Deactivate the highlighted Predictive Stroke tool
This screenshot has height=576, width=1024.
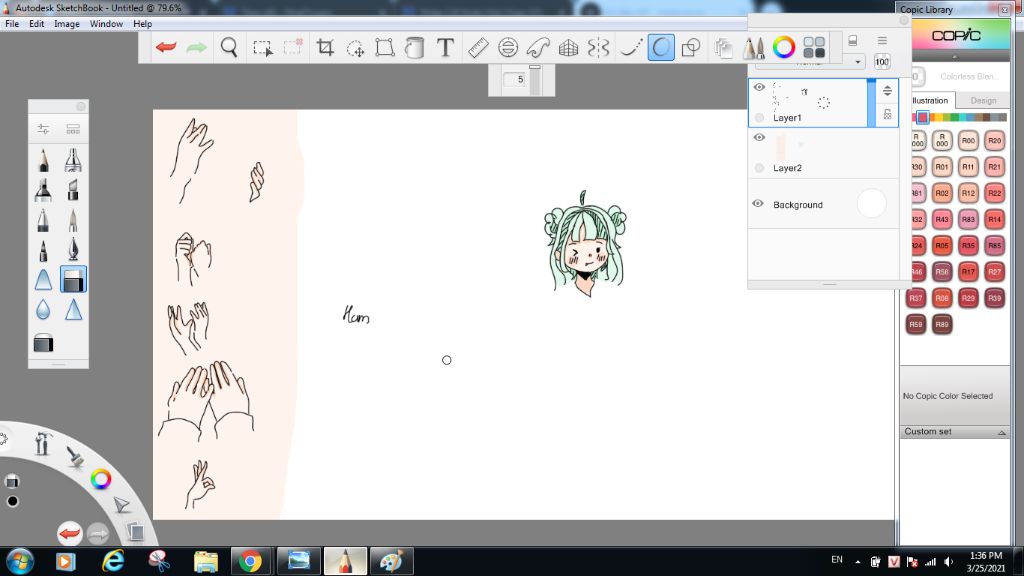[x=661, y=47]
